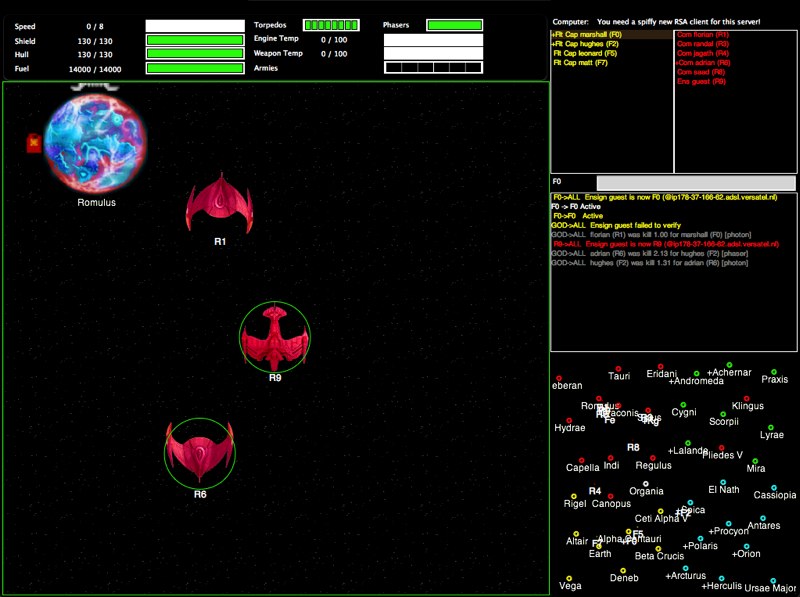Click the green Fuel gauge bar
The height and width of the screenshot is (597, 800).
(x=195, y=68)
